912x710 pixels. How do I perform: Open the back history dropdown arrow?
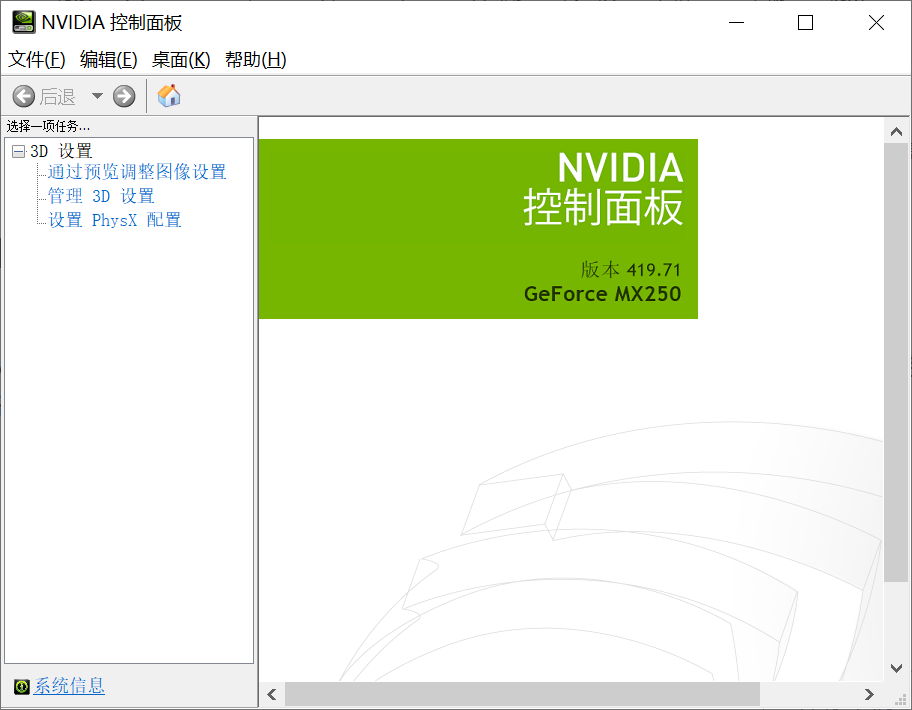tap(97, 96)
